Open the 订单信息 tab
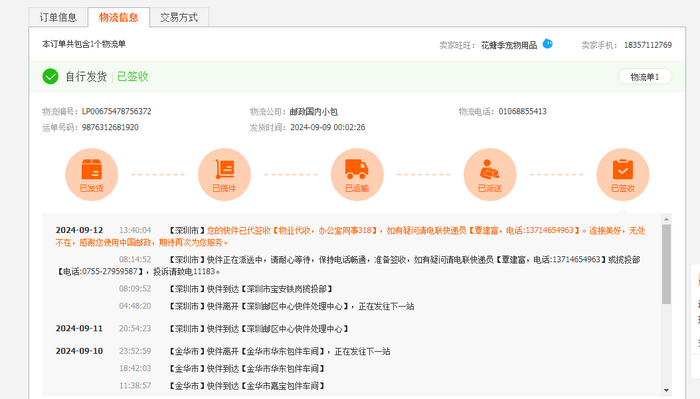Viewport: 700px width, 399px height. coord(58,17)
